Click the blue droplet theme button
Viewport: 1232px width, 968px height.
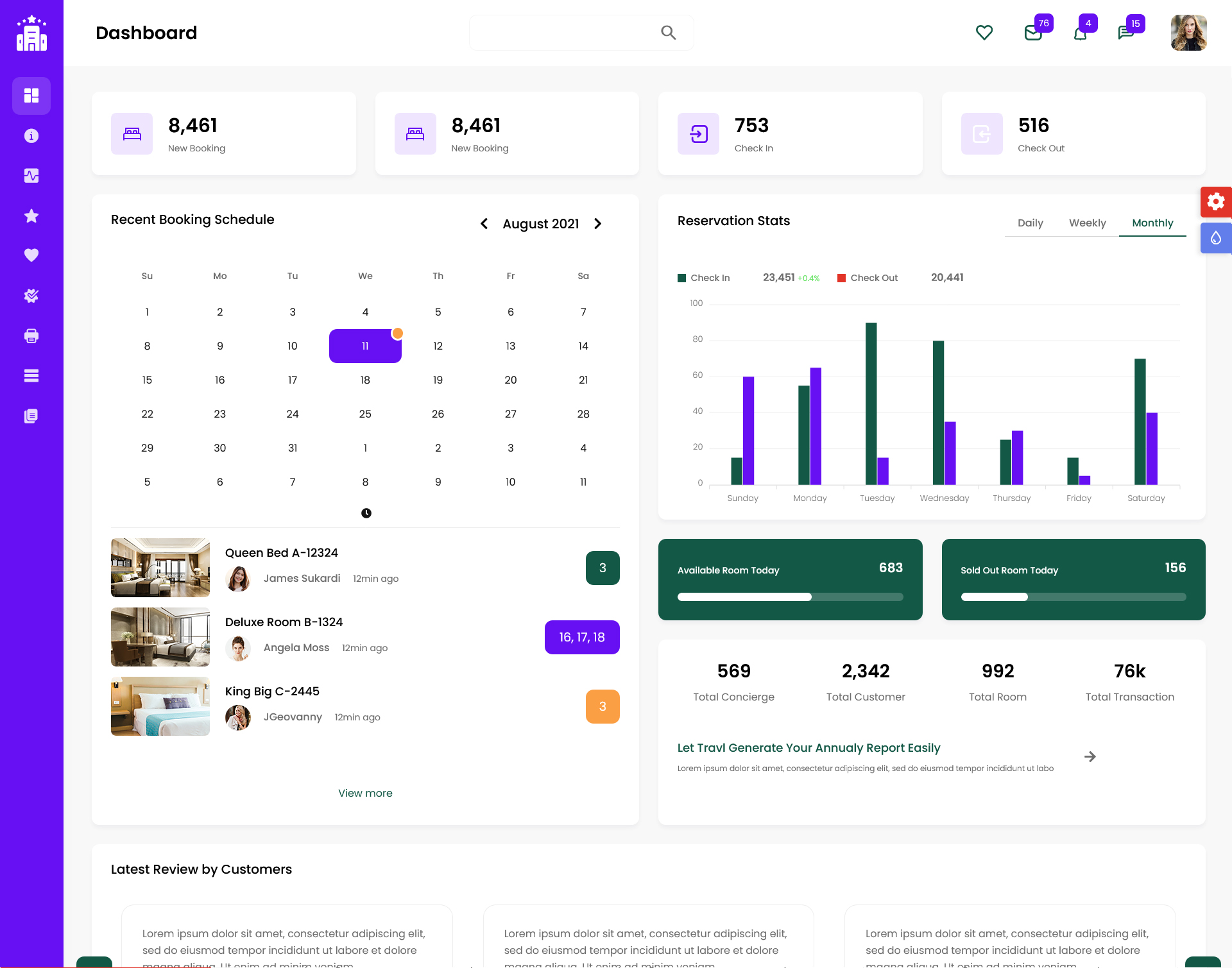pyautogui.click(x=1216, y=238)
